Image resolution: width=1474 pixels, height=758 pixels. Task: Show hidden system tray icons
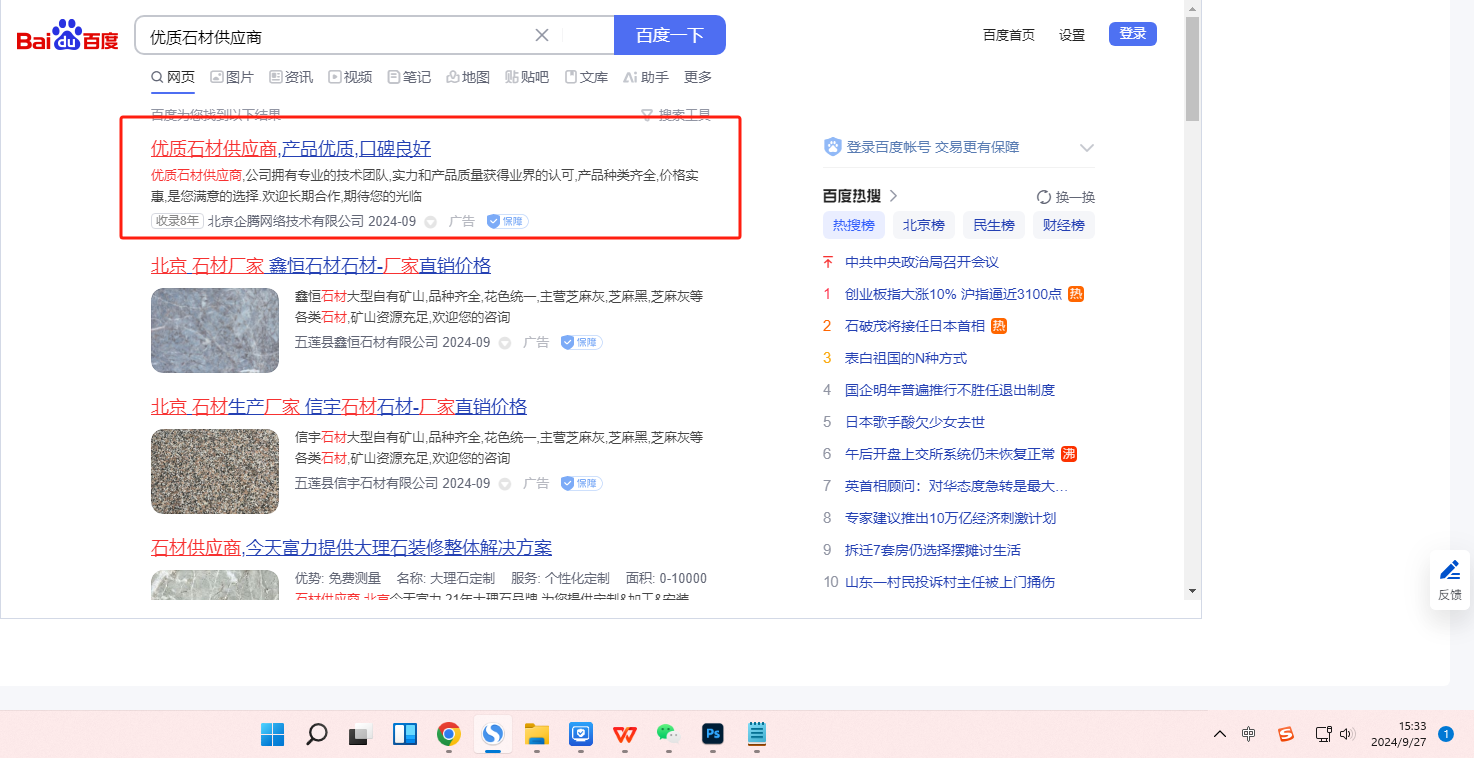(x=1219, y=735)
